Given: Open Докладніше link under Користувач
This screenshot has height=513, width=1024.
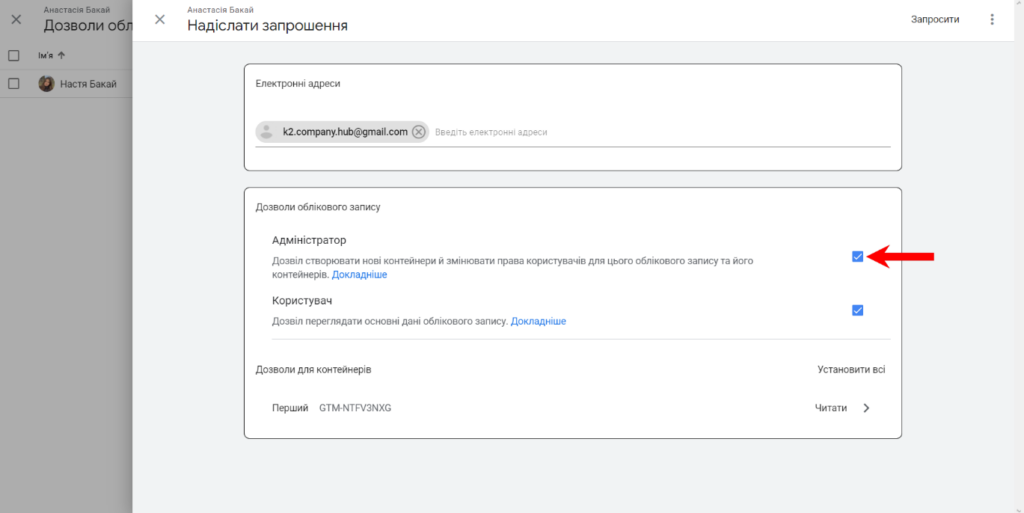Looking at the screenshot, I should click(x=538, y=321).
